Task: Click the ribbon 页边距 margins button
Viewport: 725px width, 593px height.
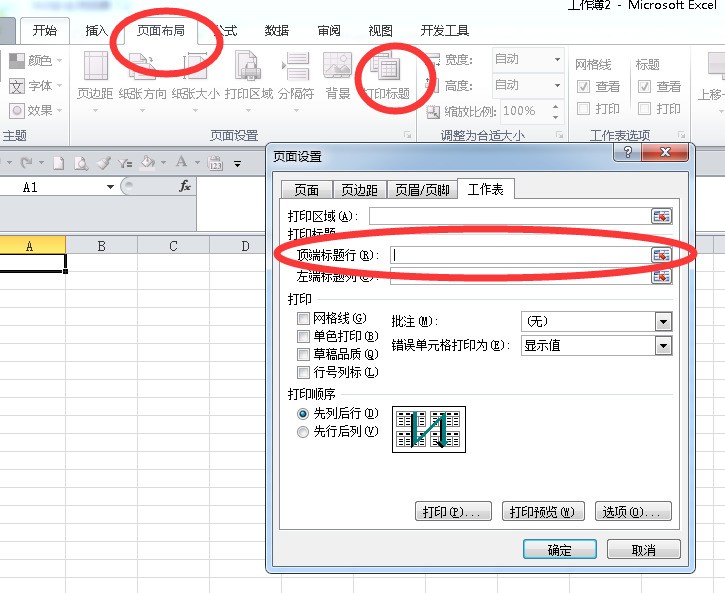Action: click(x=95, y=81)
